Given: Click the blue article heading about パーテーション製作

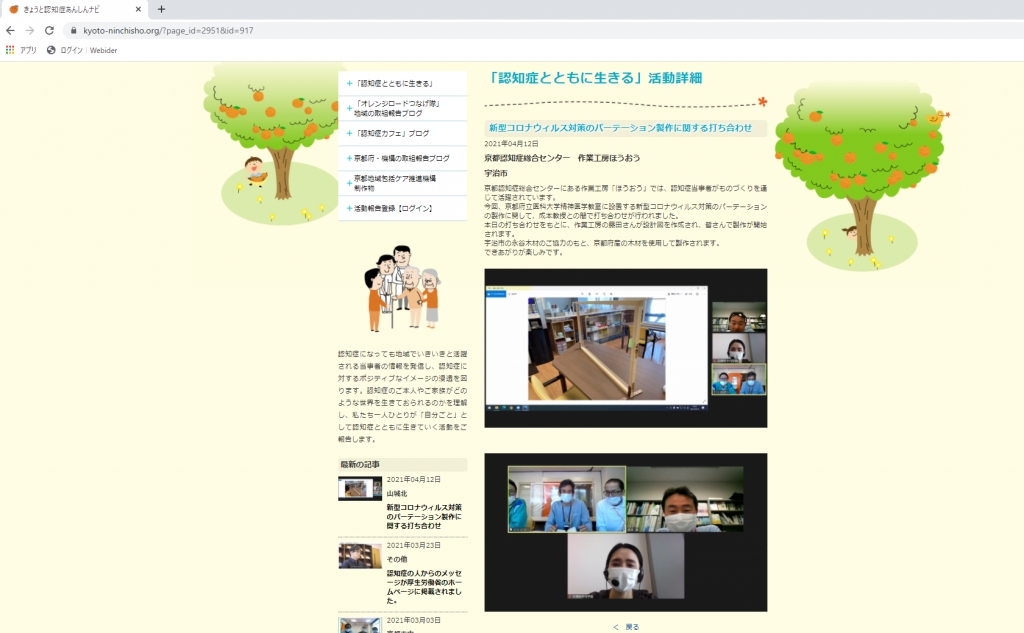Looking at the screenshot, I should click(620, 128).
